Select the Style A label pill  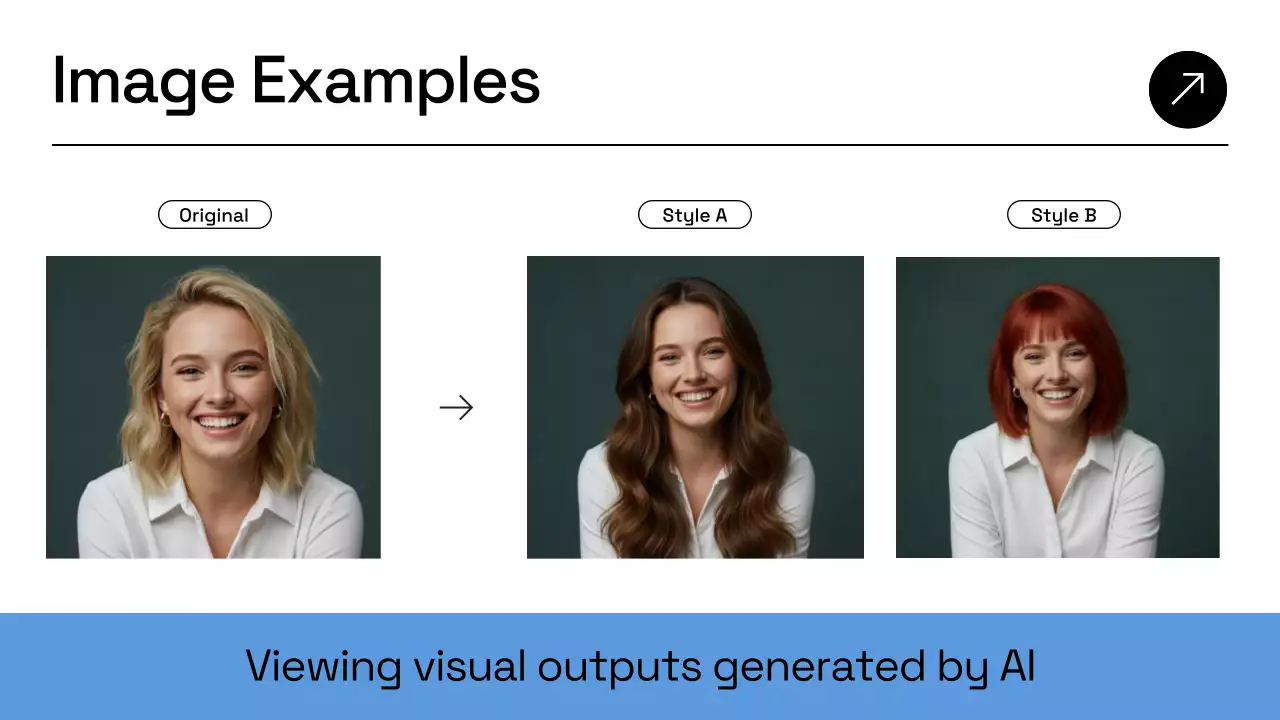pyautogui.click(x=694, y=215)
